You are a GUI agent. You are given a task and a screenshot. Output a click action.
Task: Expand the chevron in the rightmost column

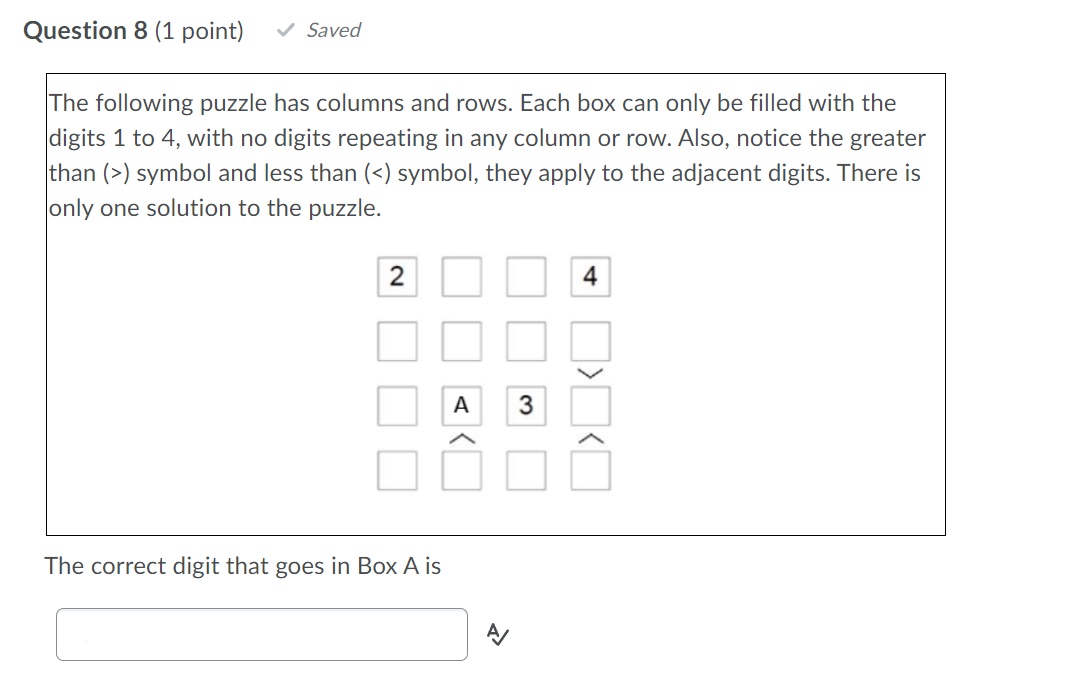tap(590, 437)
